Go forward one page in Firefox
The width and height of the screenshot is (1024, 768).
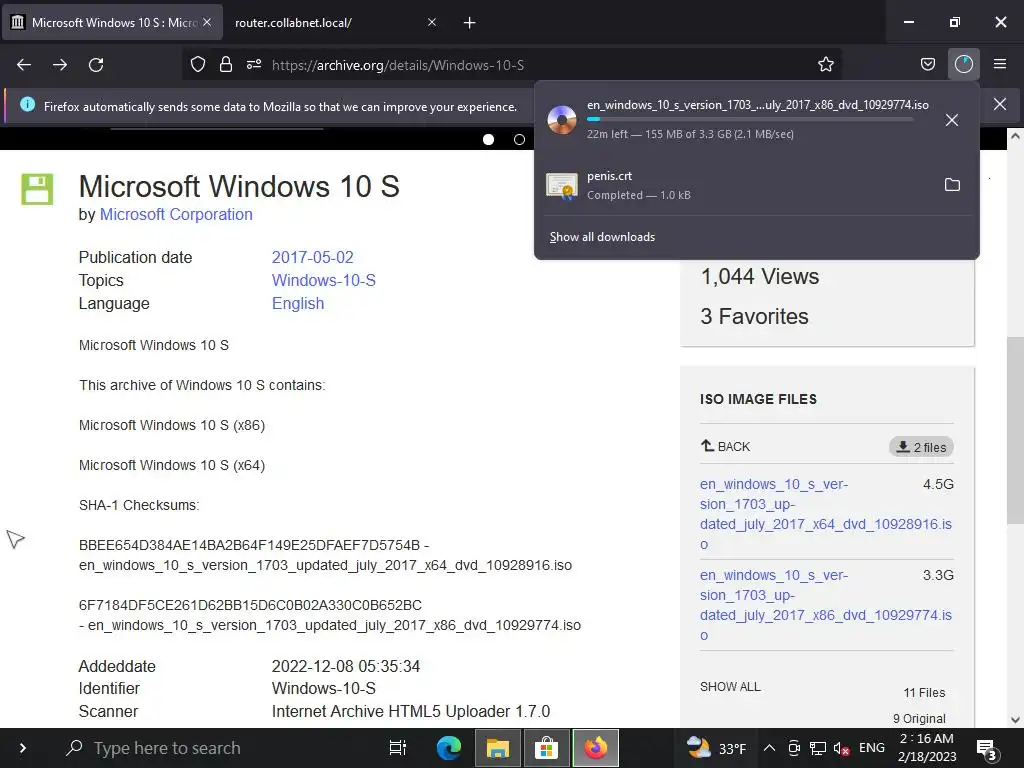60,65
